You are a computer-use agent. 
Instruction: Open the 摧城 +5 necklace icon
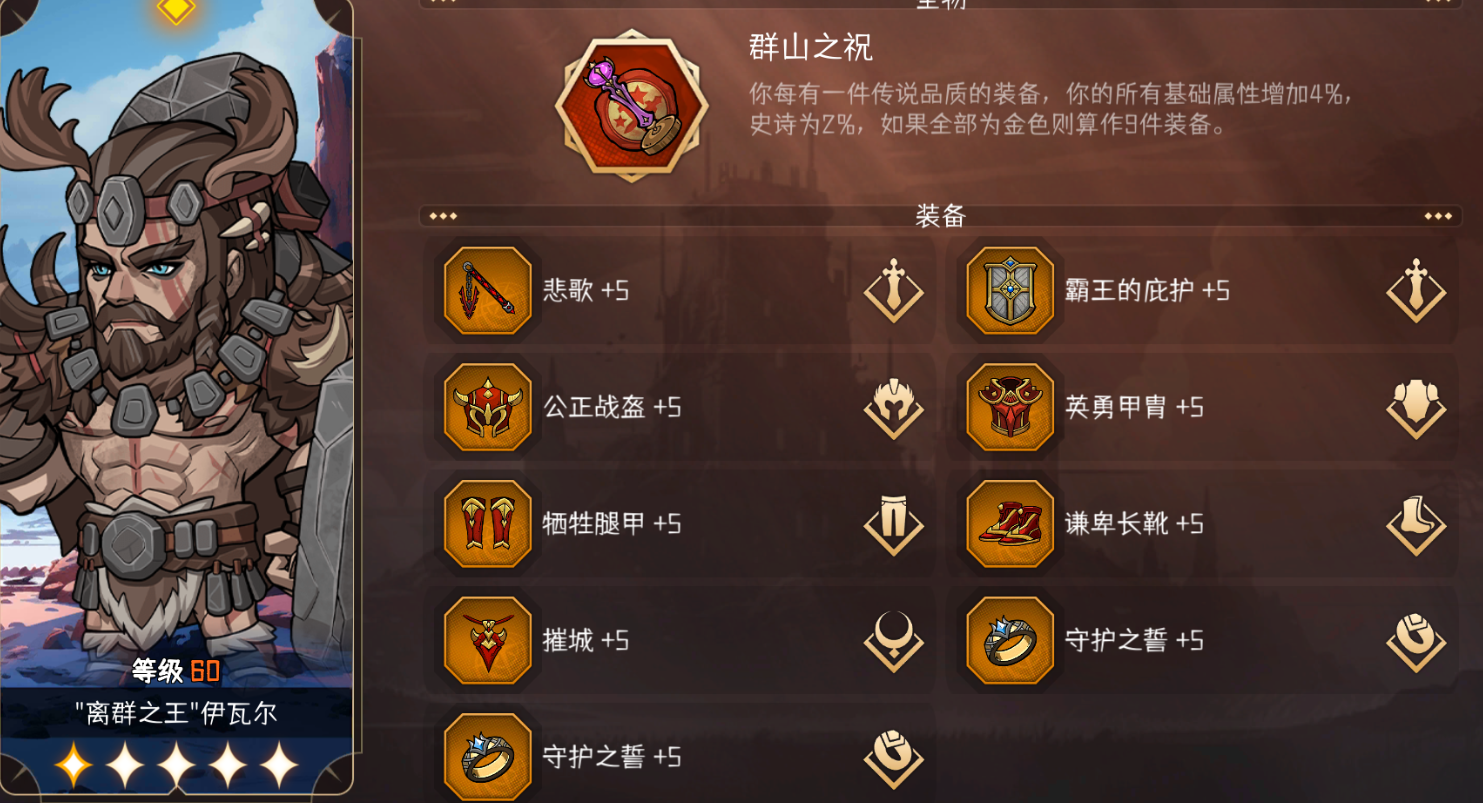point(488,641)
